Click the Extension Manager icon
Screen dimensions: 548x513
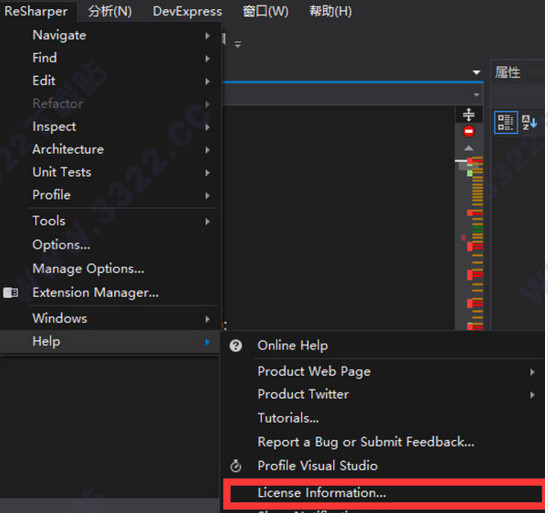11,292
